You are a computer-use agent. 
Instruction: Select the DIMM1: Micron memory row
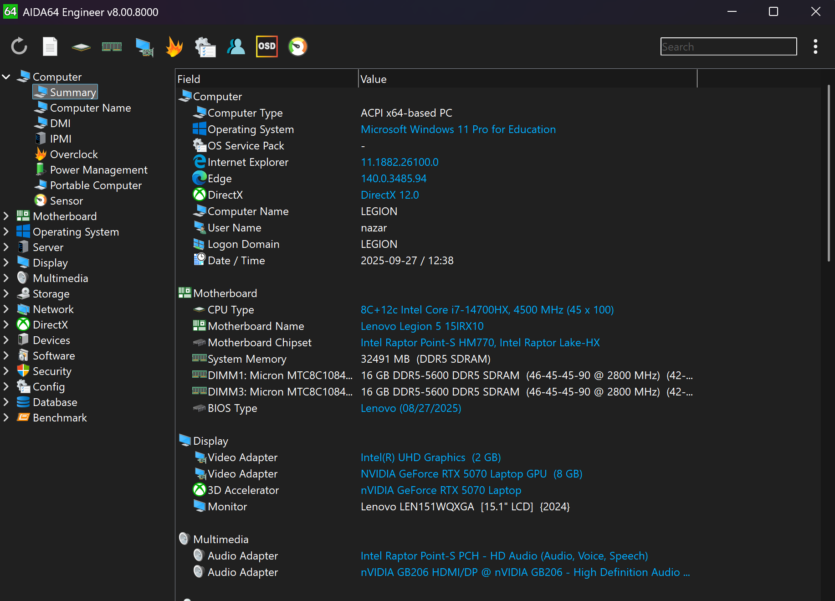pyautogui.click(x=436, y=376)
